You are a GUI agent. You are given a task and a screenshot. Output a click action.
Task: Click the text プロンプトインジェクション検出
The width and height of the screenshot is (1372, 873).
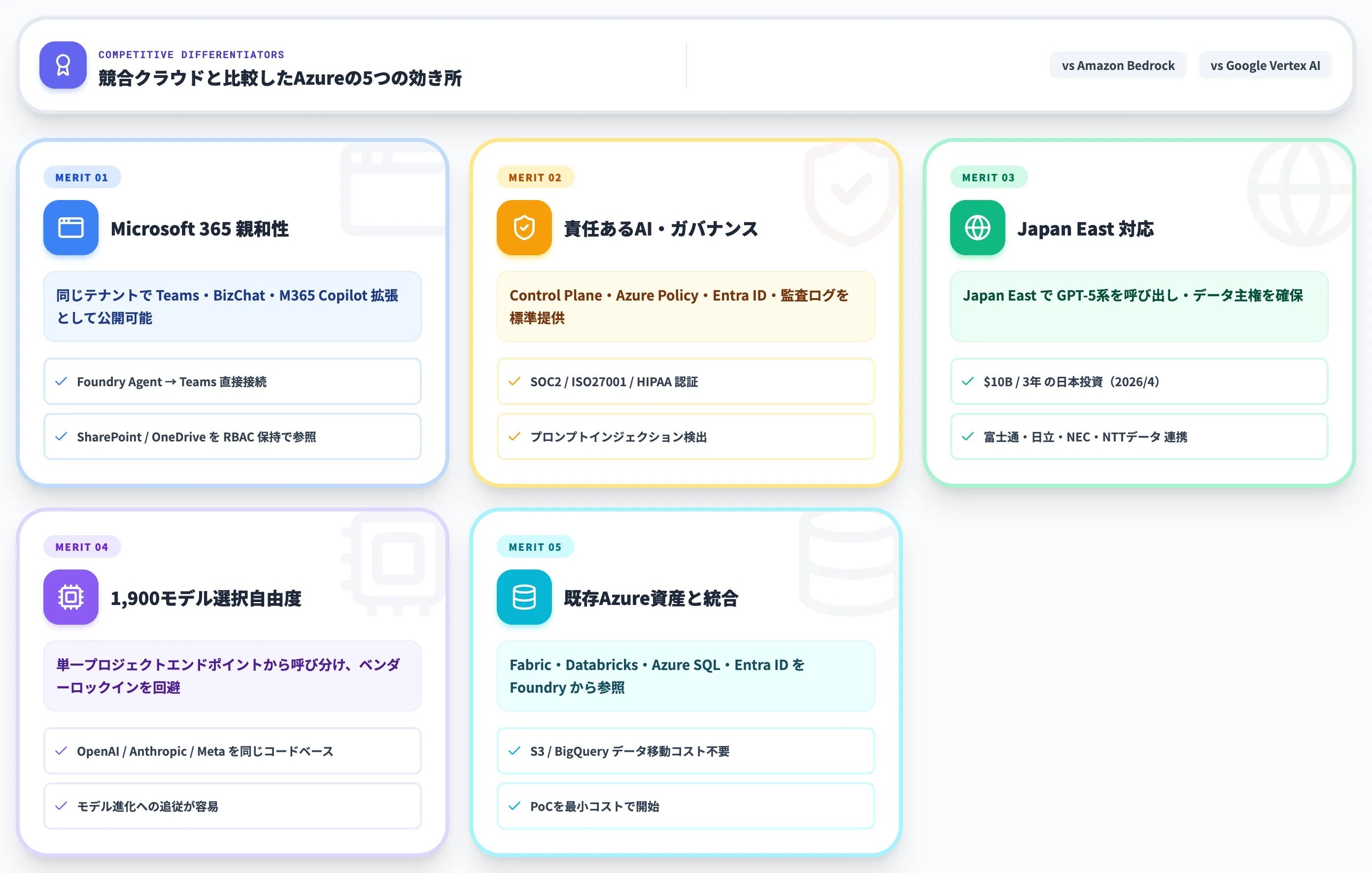[x=619, y=437]
